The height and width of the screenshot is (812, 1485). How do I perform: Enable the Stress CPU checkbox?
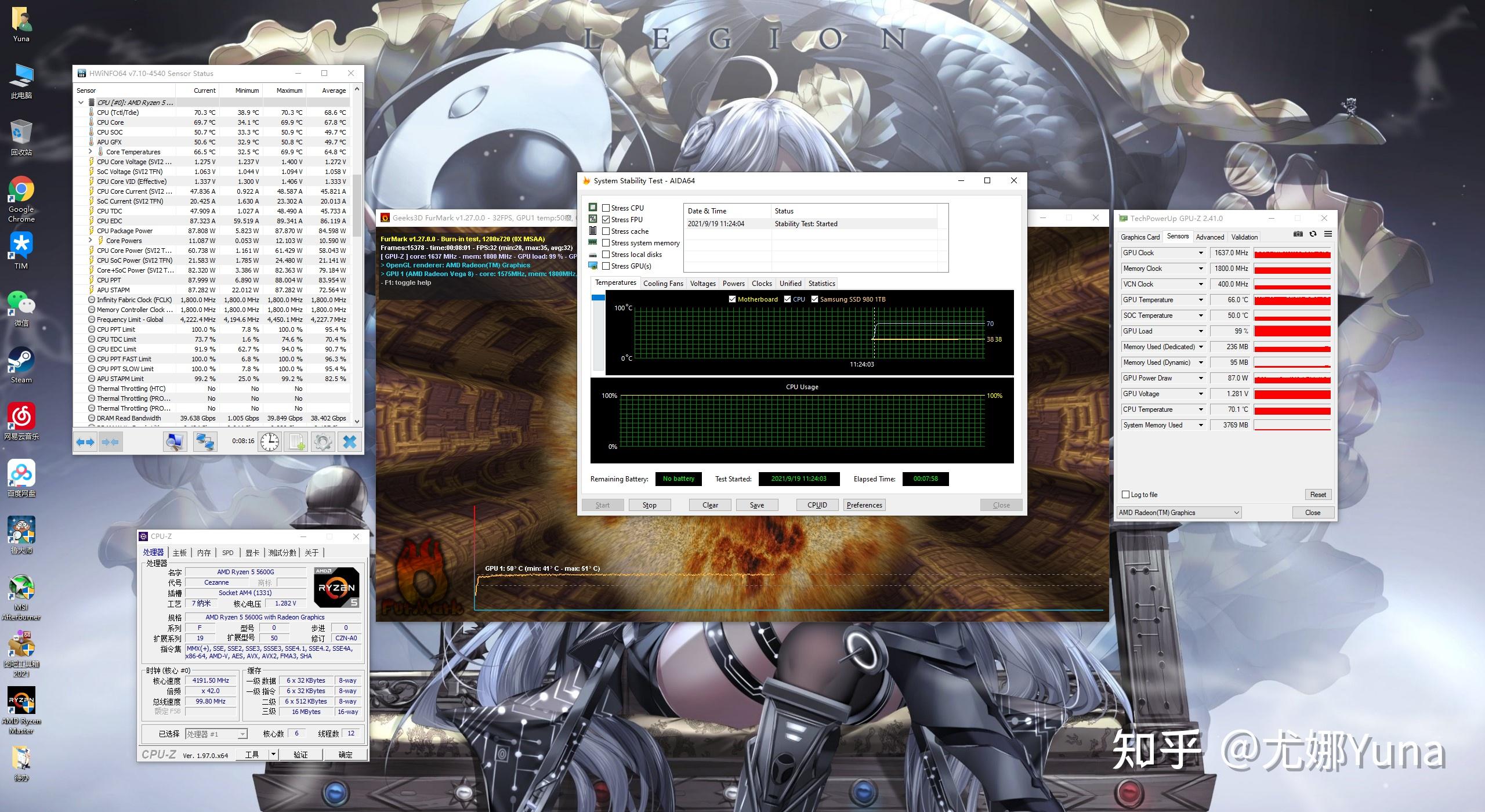(x=606, y=208)
